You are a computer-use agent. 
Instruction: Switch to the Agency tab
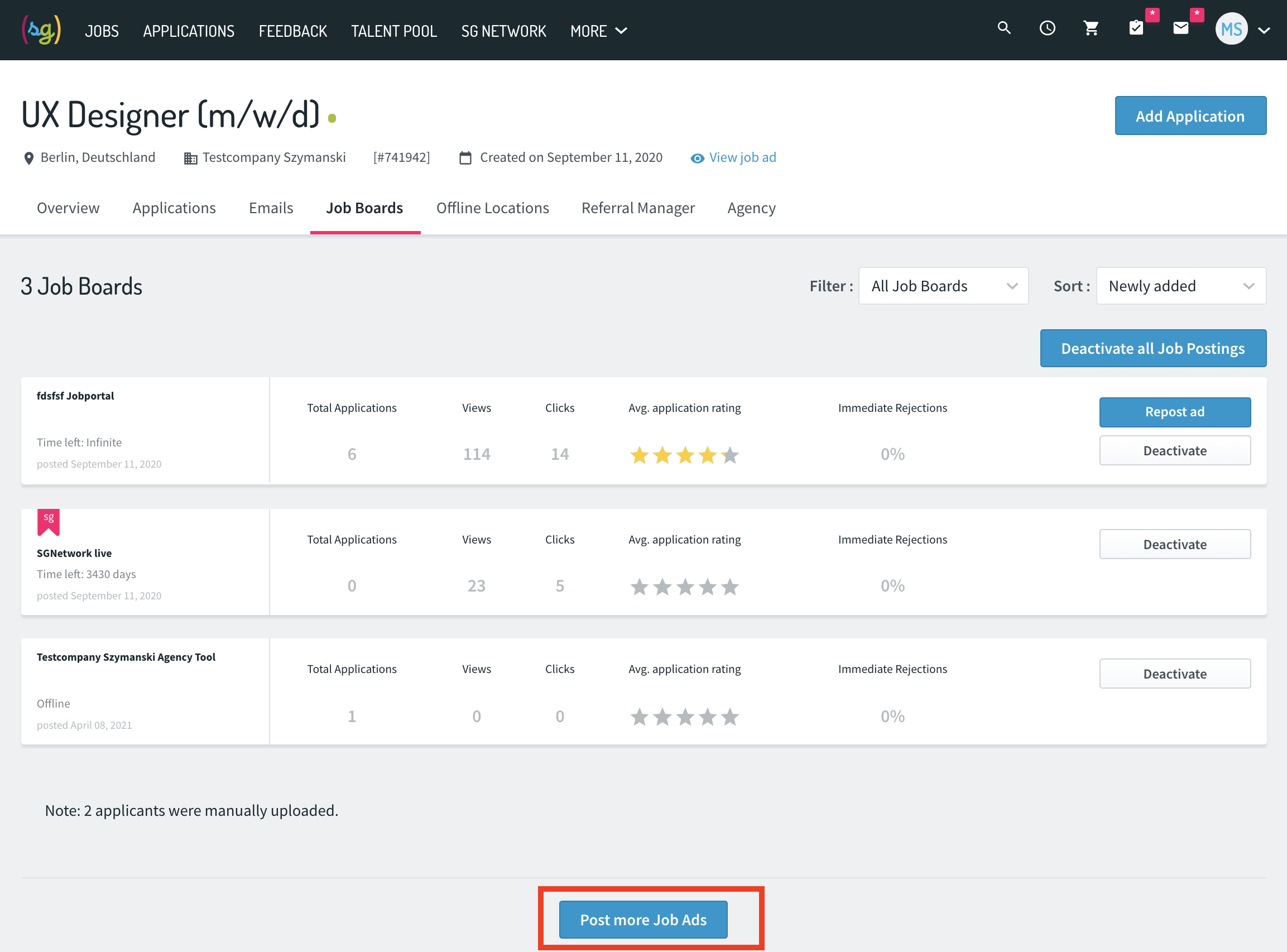pos(752,208)
